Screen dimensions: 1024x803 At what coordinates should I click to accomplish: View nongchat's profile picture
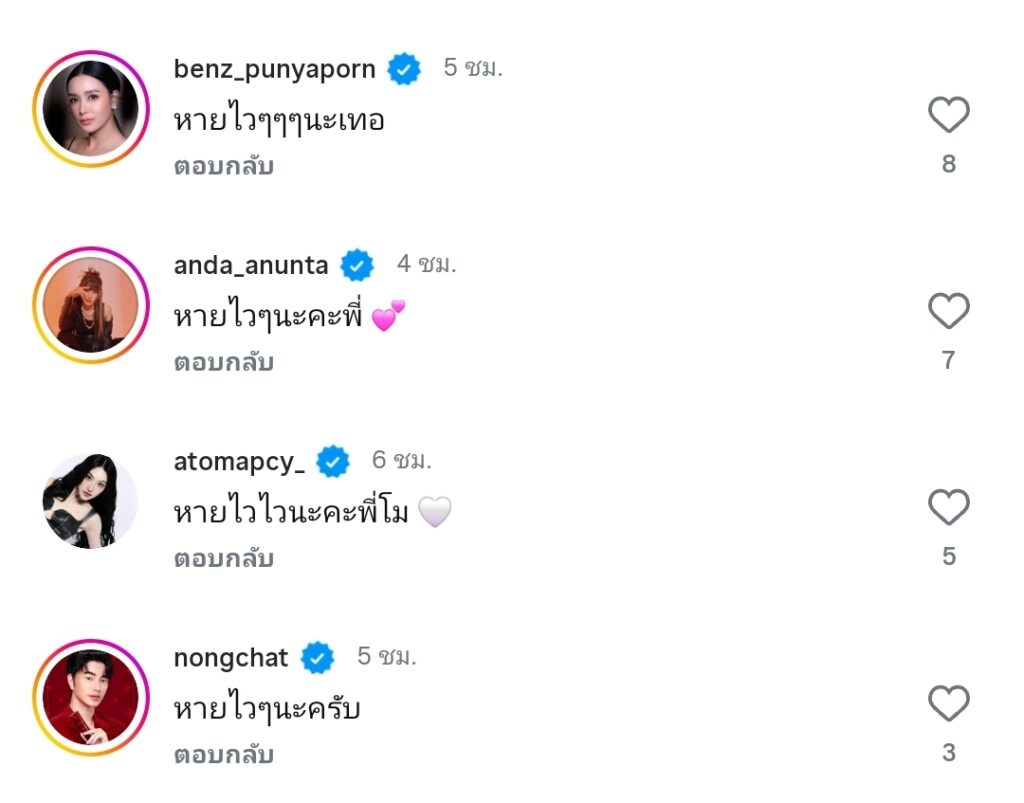point(90,697)
